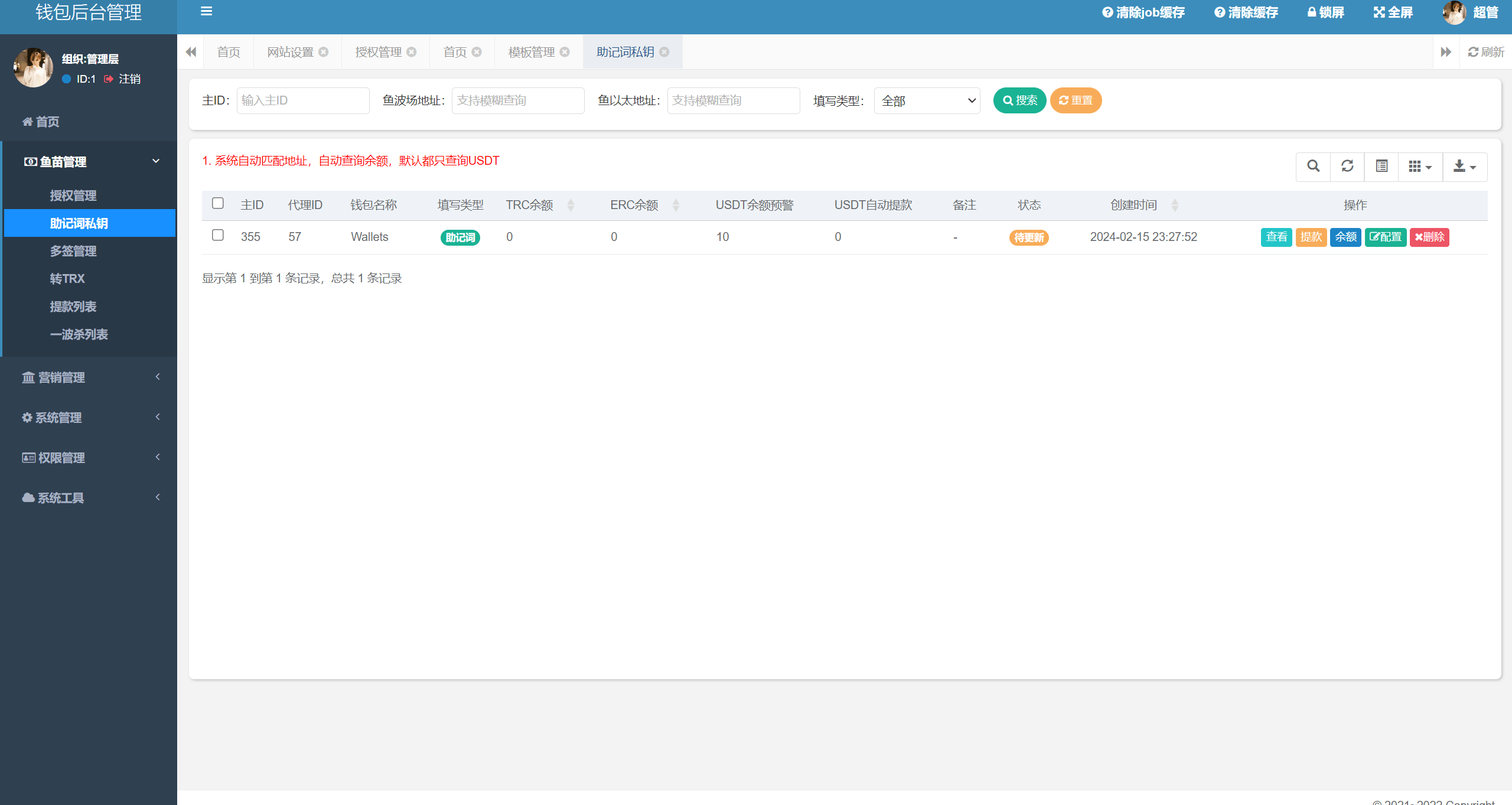The image size is (1512, 805).
Task: Click the green 搜索 button
Action: tap(1019, 100)
